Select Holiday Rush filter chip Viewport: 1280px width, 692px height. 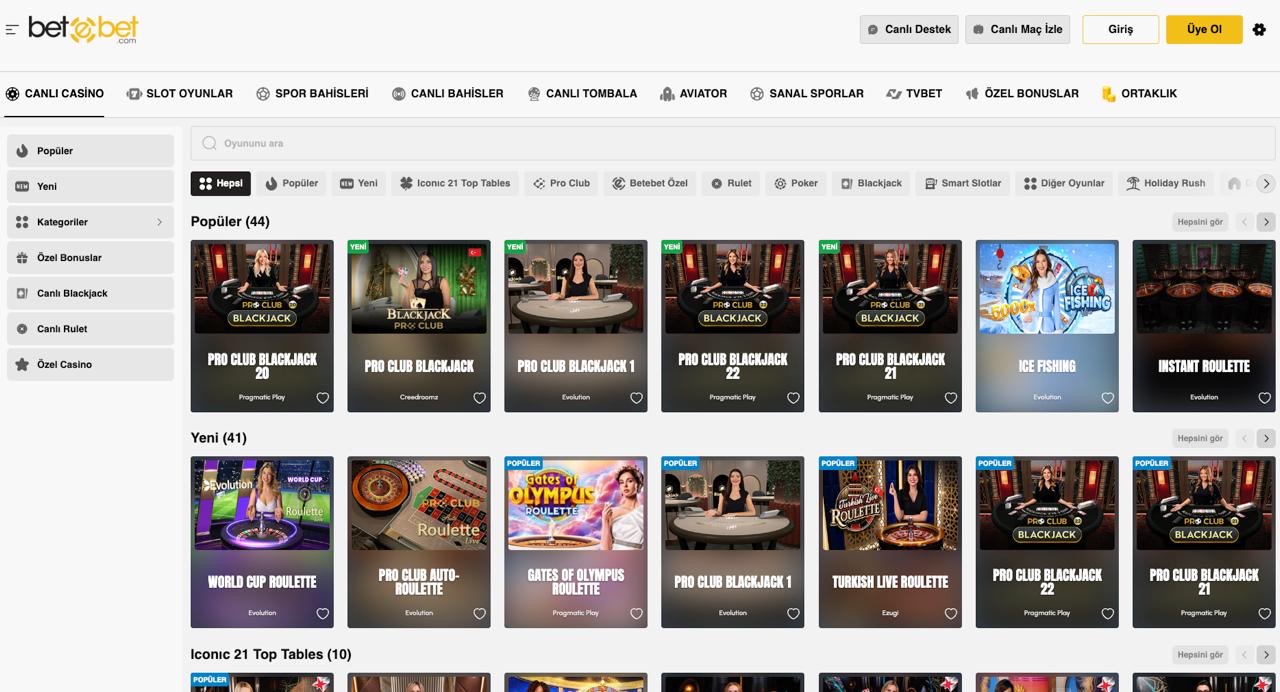click(x=1166, y=184)
